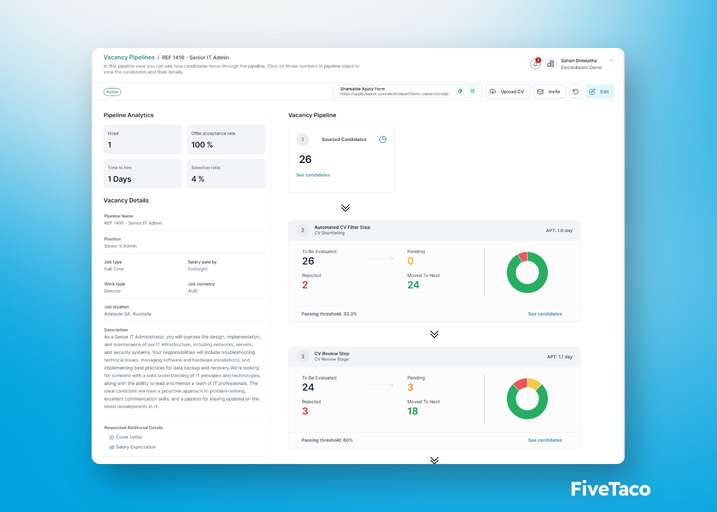The width and height of the screenshot is (717, 512).
Task: Click the Selection ratio card
Action: [x=226, y=174]
